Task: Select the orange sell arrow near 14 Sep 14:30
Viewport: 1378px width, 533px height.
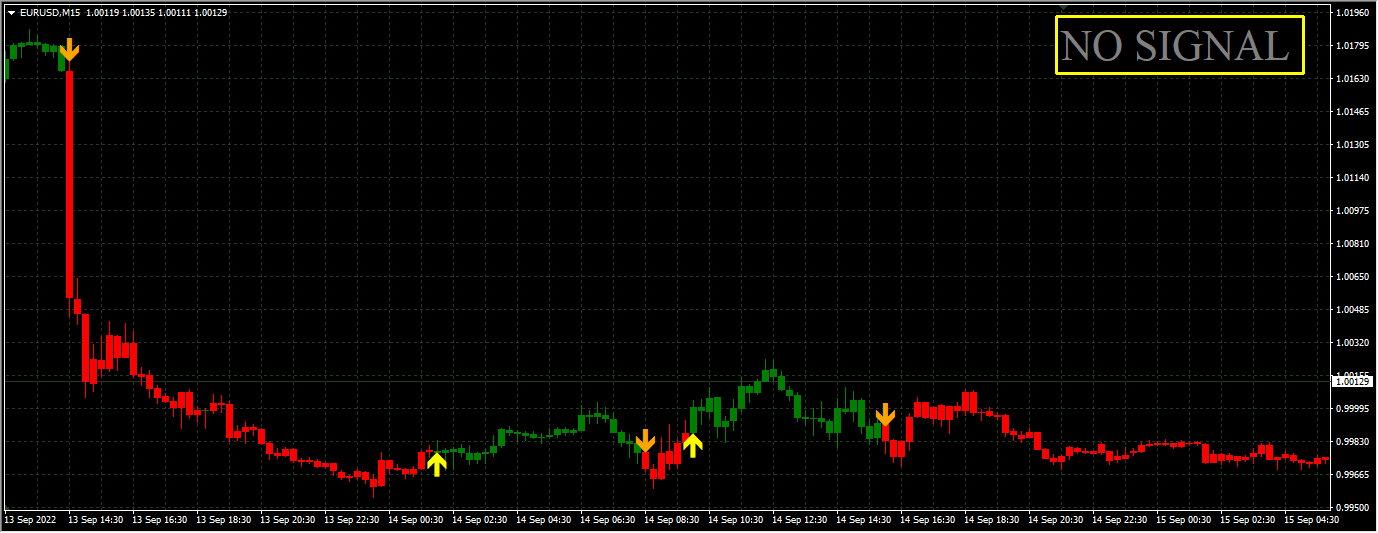Action: (x=885, y=414)
